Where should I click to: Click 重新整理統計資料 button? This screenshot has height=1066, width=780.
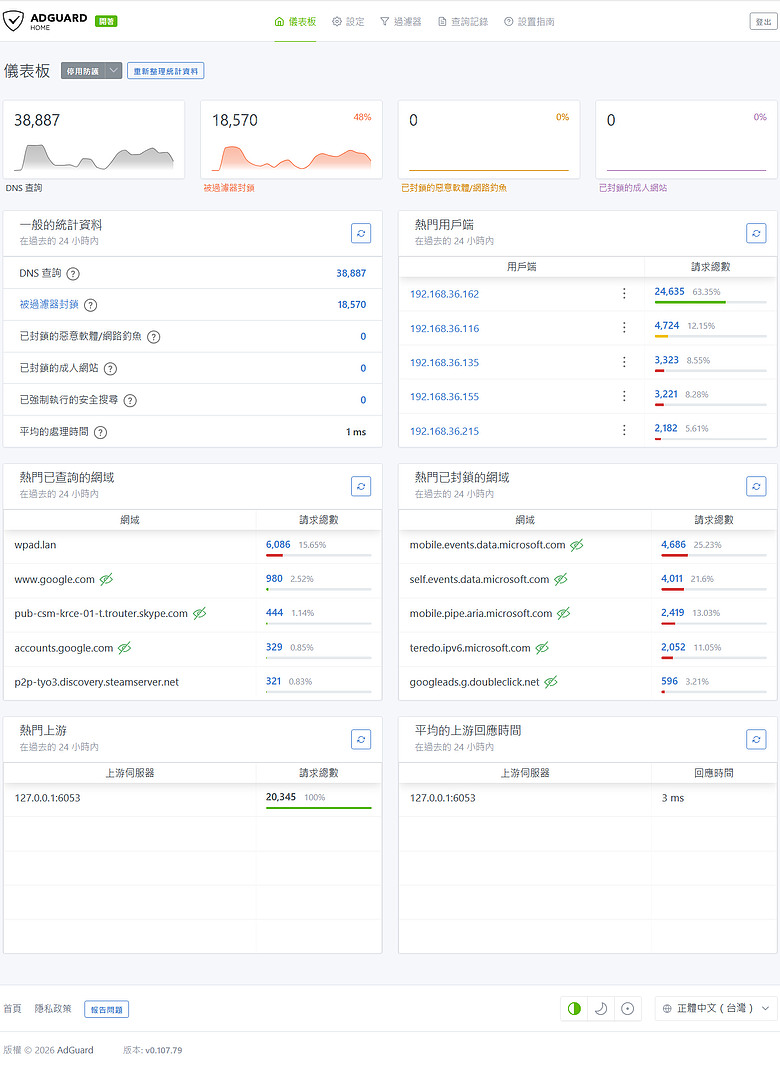point(166,71)
